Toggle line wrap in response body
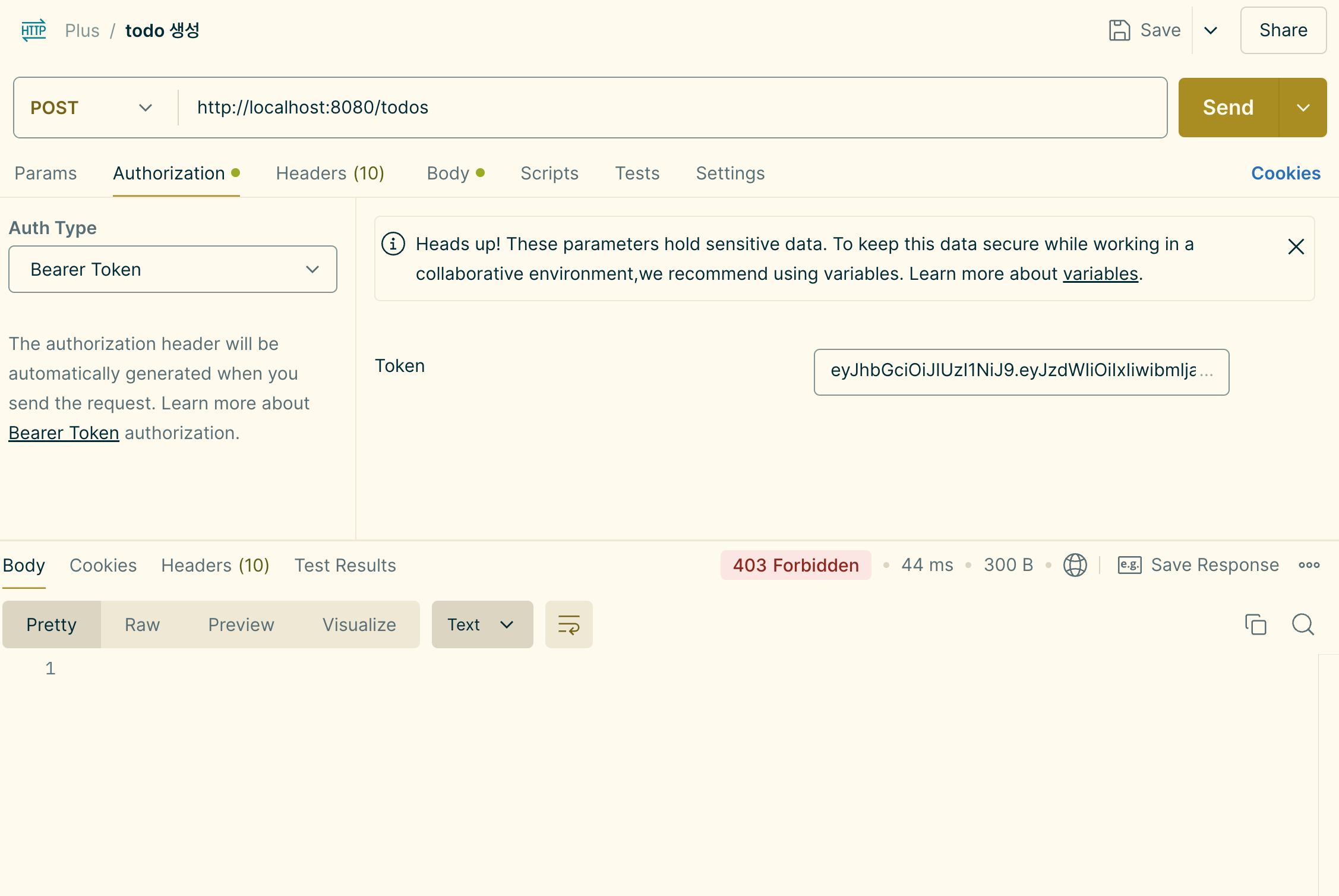The width and height of the screenshot is (1339, 896). coord(569,624)
